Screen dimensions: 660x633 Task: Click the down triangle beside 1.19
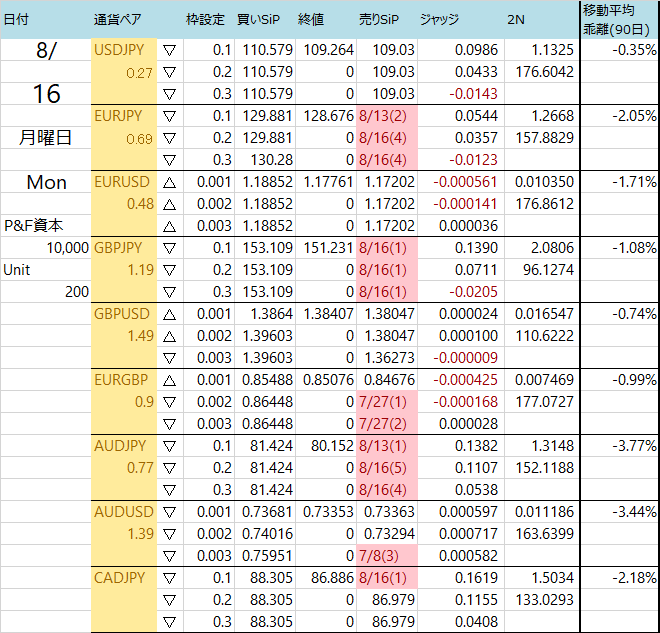point(169,270)
